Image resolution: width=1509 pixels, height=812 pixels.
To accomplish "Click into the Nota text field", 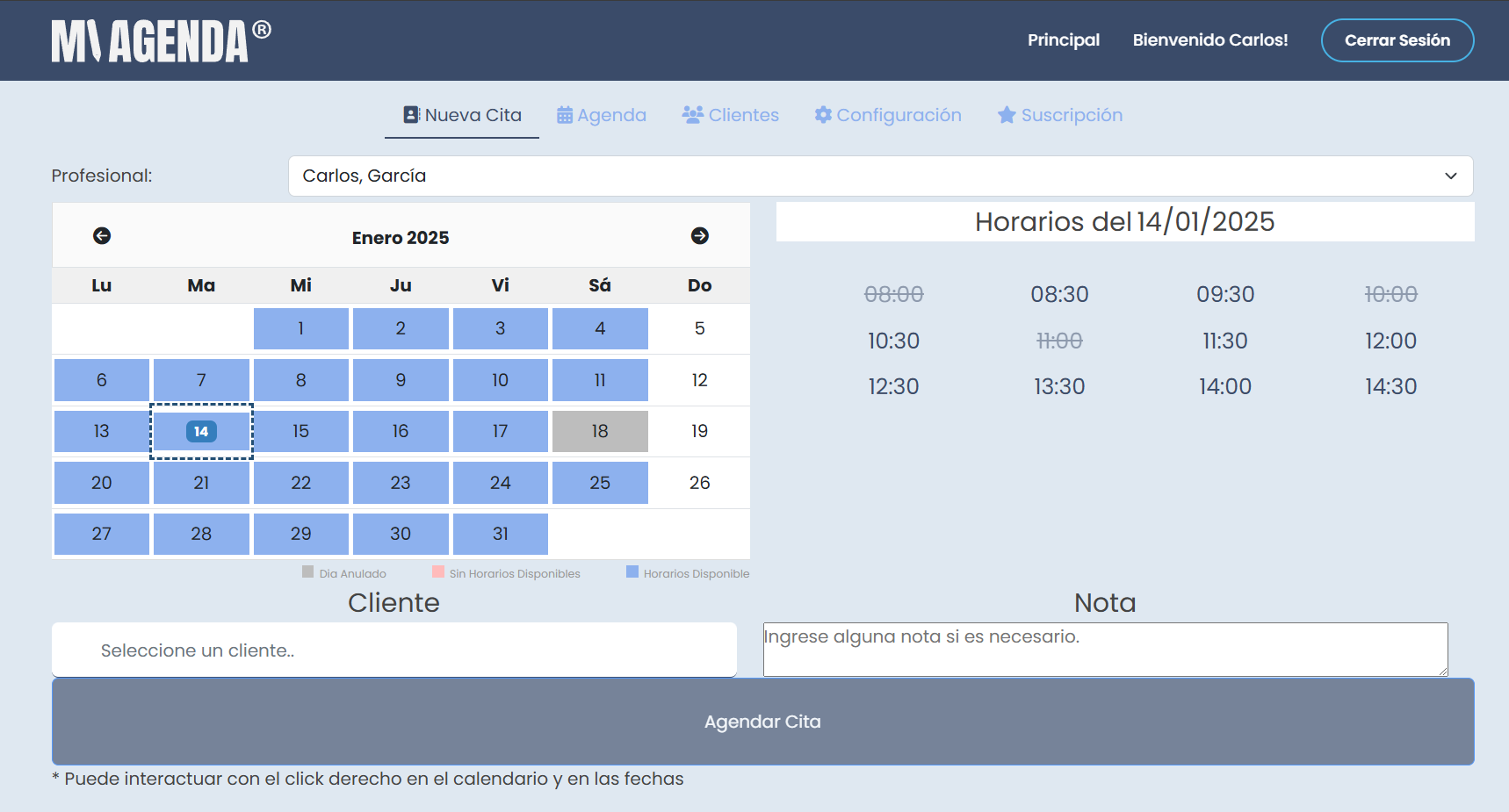I will (x=1105, y=650).
